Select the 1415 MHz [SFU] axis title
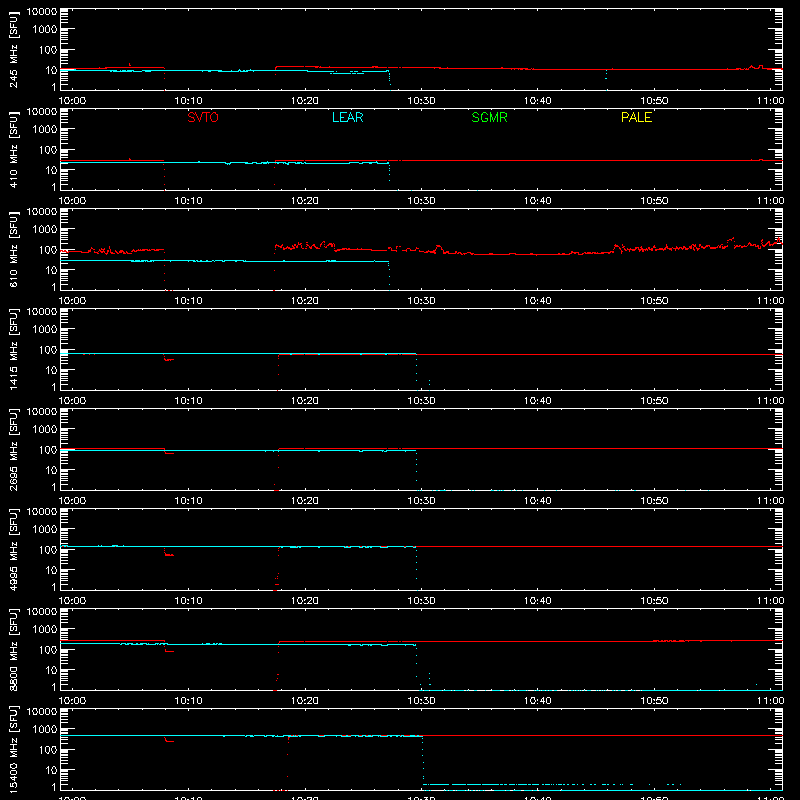The image size is (800, 800). [14, 349]
